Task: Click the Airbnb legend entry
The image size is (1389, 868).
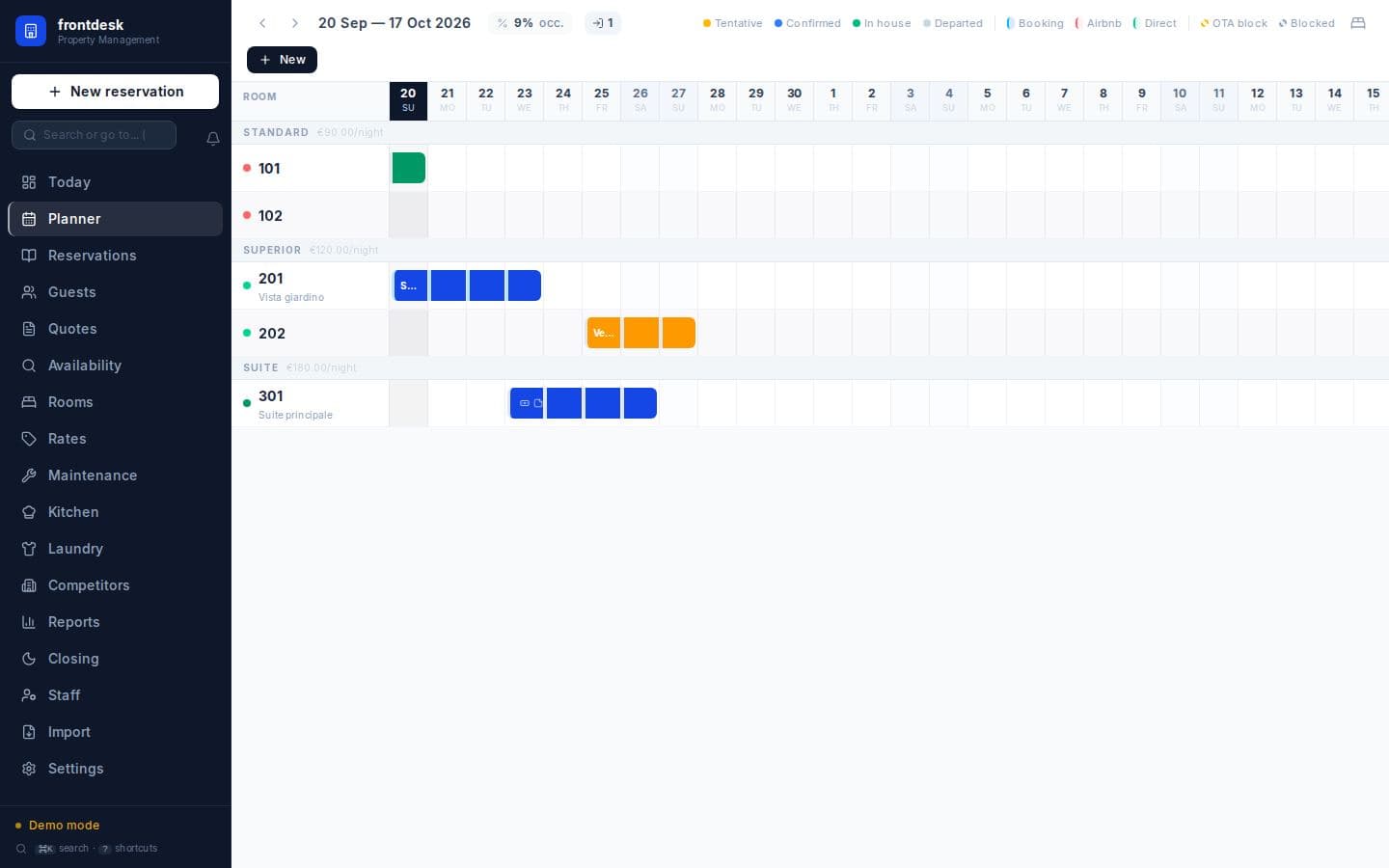Action: [1099, 23]
